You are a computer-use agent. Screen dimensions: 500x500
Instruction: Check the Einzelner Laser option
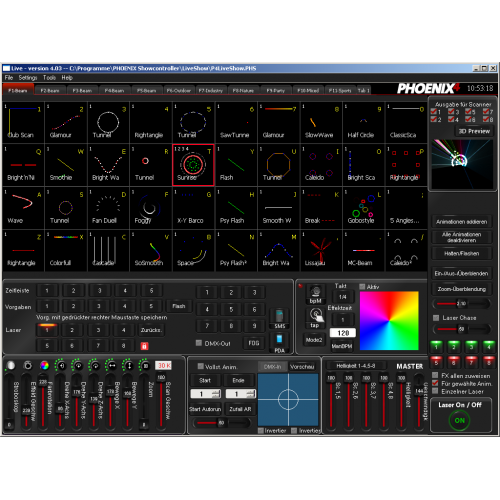(435, 391)
